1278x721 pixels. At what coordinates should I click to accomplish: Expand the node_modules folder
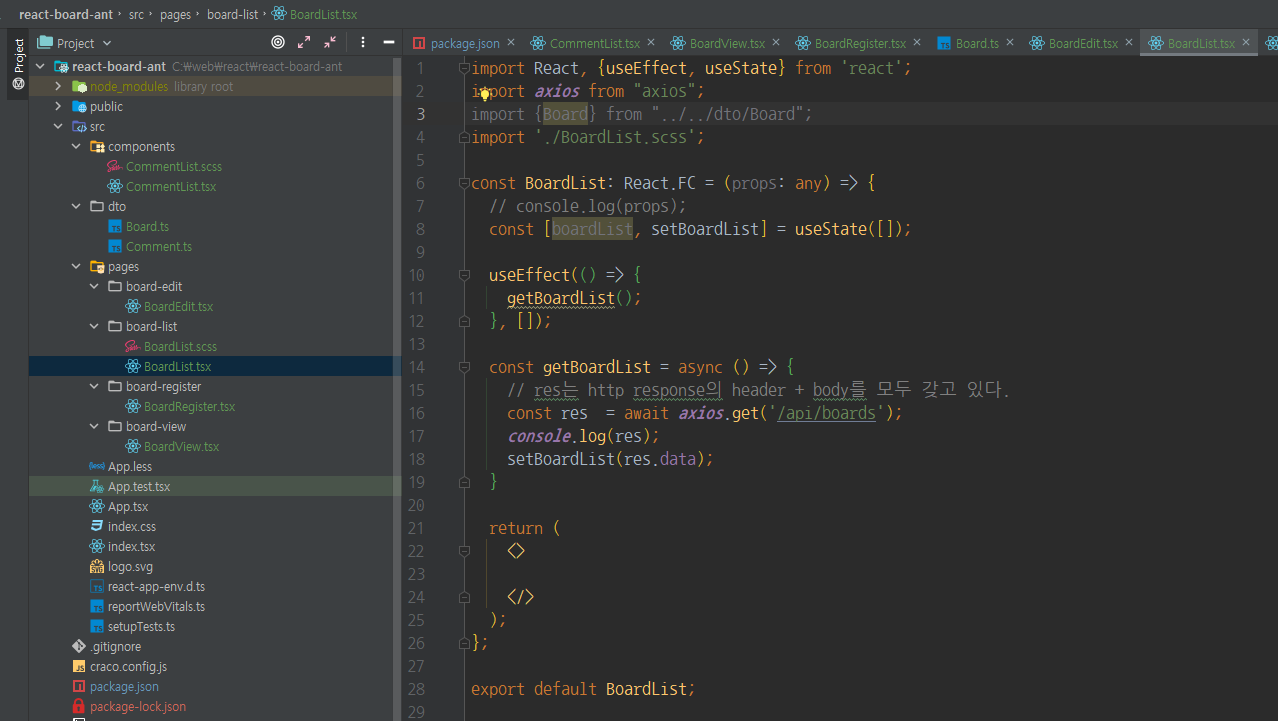58,87
